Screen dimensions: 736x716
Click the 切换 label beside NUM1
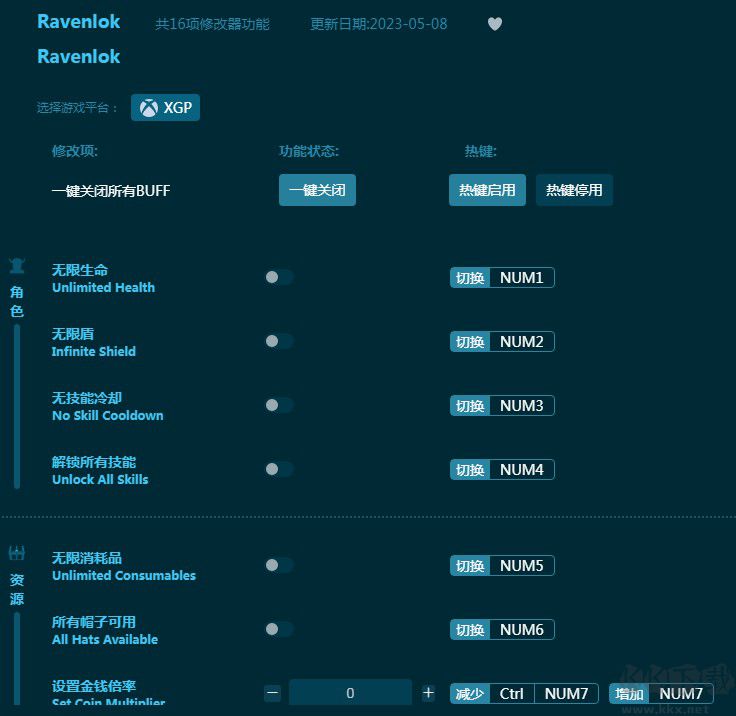470,277
